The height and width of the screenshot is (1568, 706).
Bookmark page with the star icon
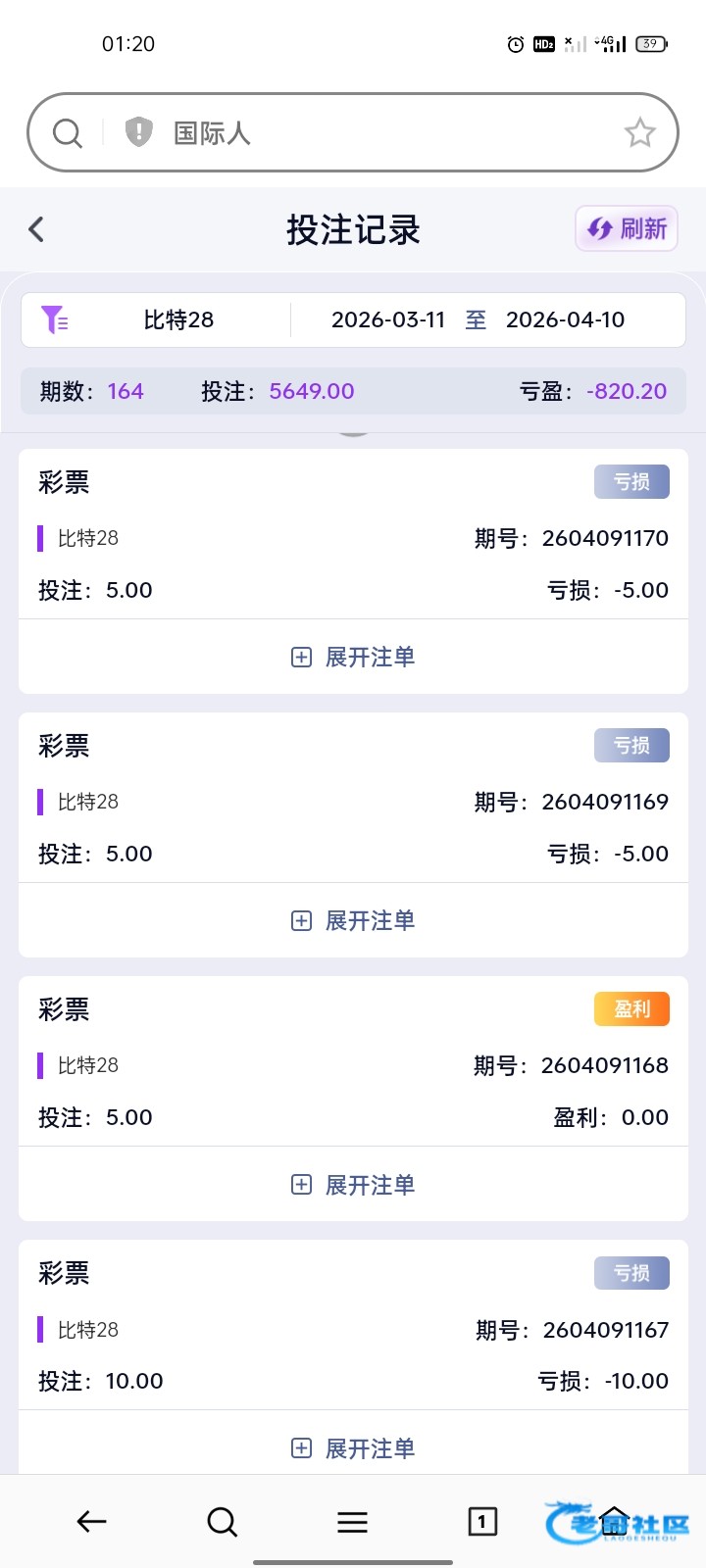[x=639, y=132]
